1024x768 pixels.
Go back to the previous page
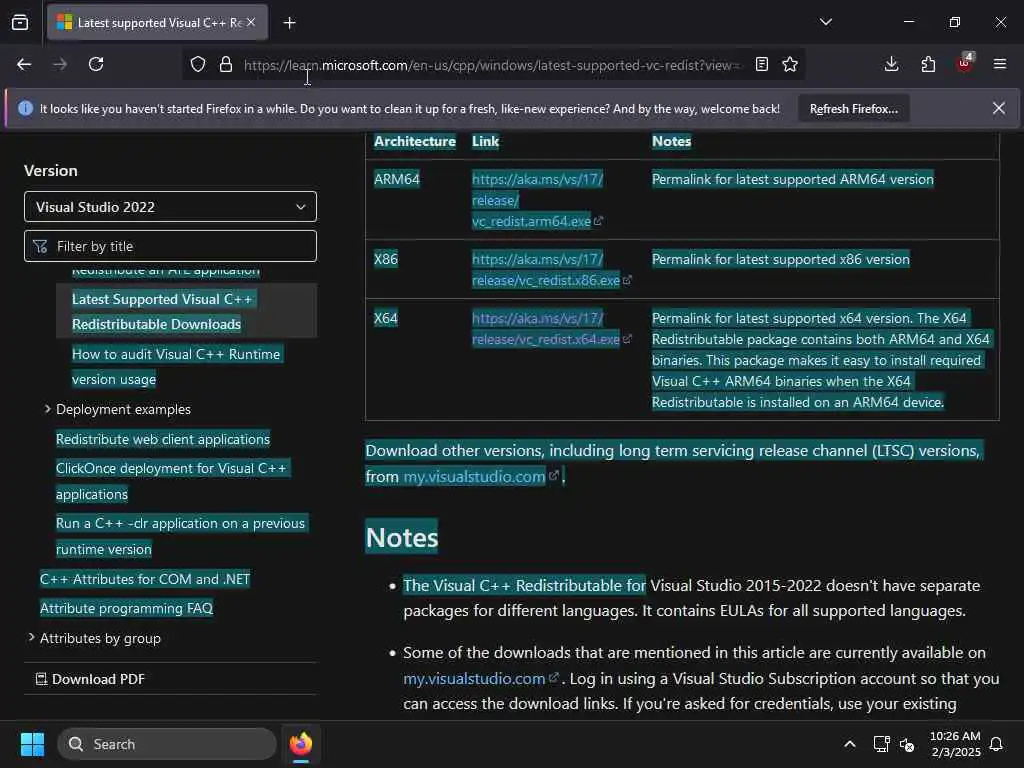point(24,64)
